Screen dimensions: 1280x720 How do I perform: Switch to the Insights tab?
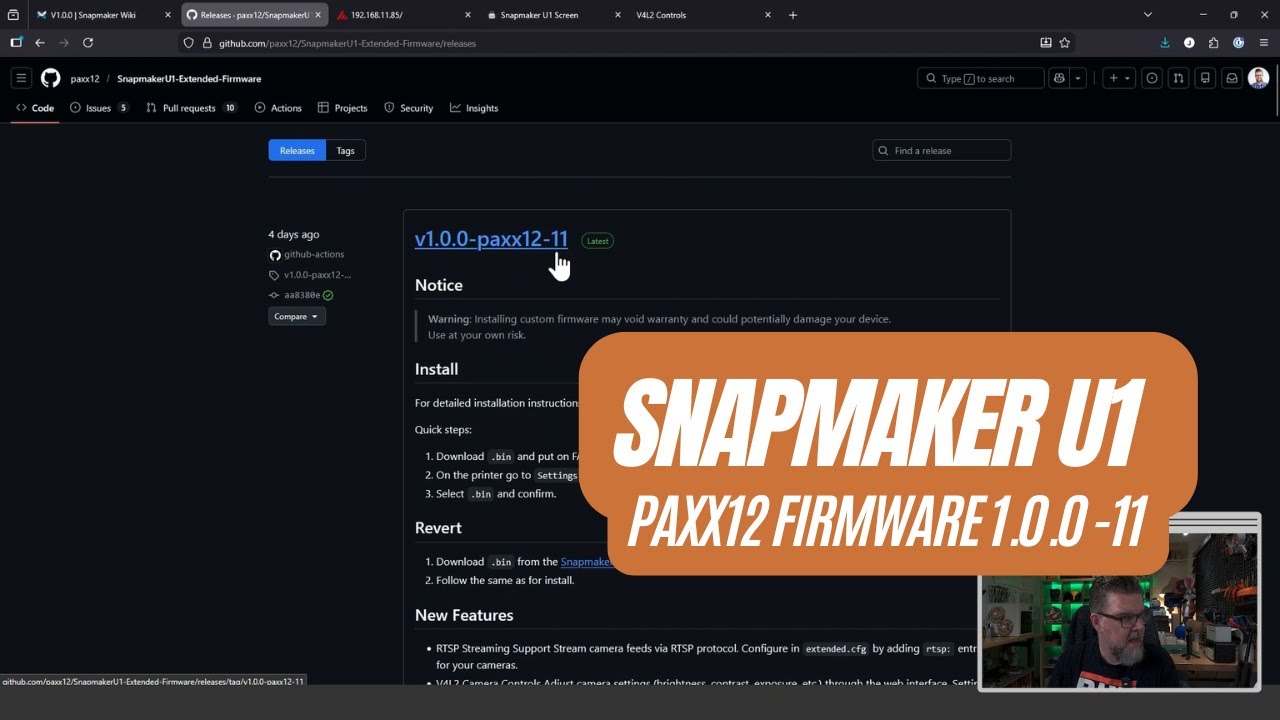click(x=474, y=108)
